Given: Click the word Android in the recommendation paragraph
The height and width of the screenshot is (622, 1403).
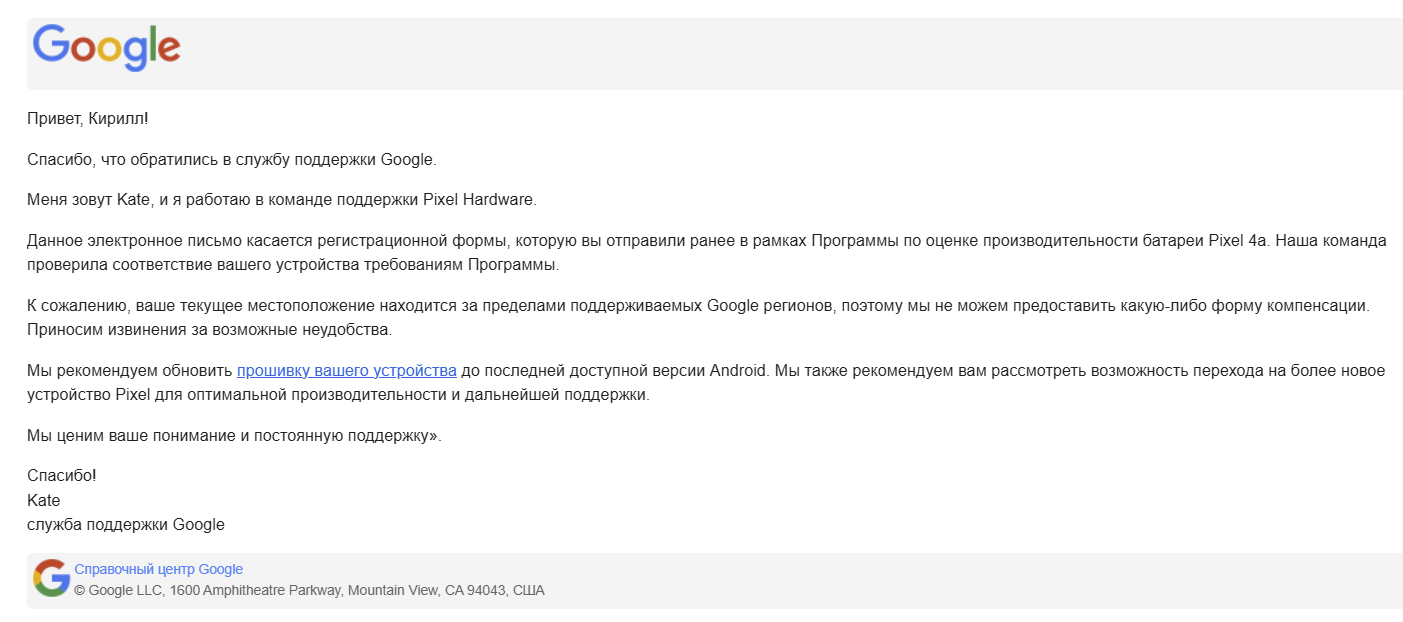Looking at the screenshot, I should click(738, 371).
